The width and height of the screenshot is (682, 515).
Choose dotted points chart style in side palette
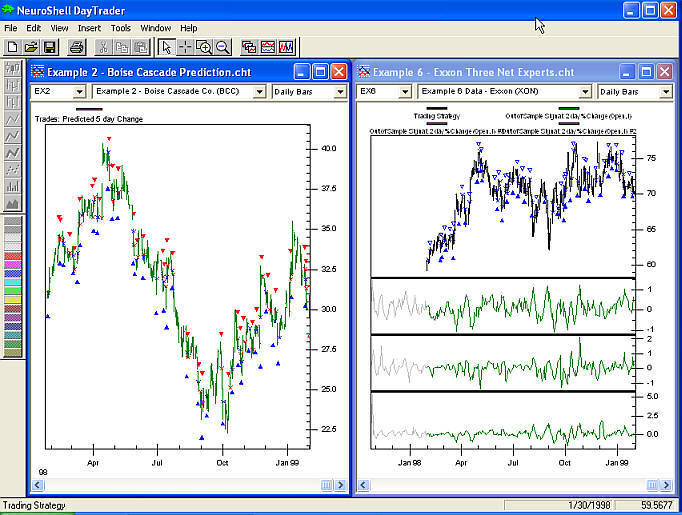click(x=13, y=170)
